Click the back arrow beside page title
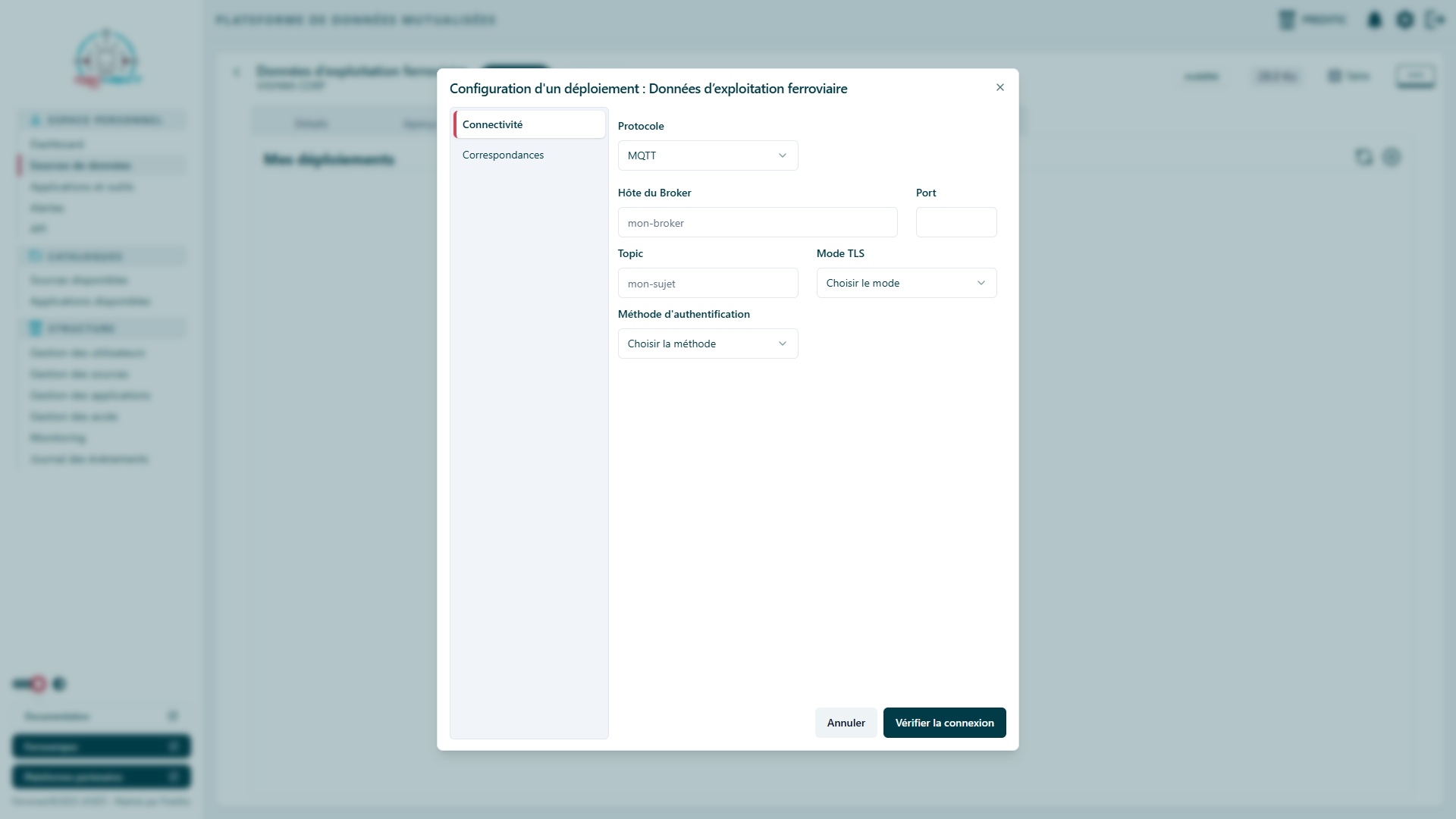This screenshot has width=1456, height=819. point(237,72)
